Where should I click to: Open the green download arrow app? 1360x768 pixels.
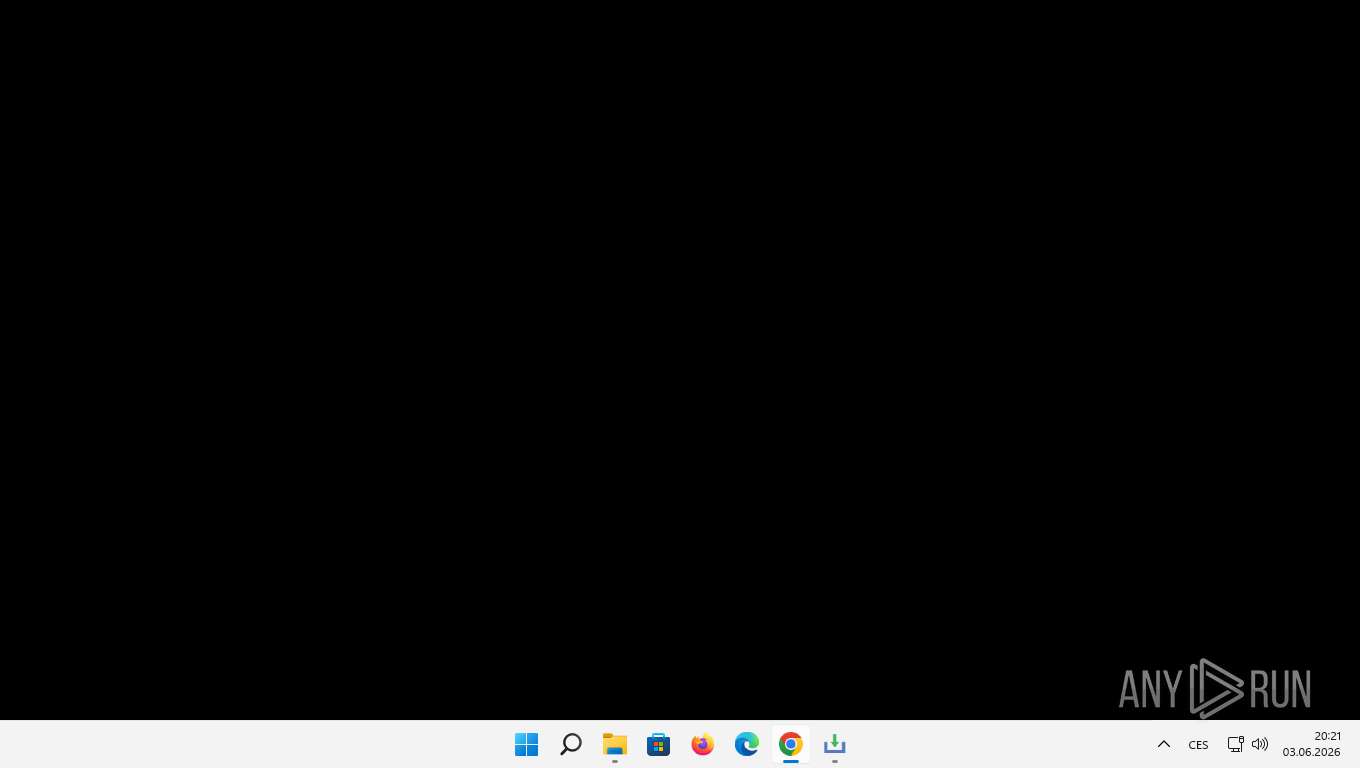pyautogui.click(x=835, y=744)
